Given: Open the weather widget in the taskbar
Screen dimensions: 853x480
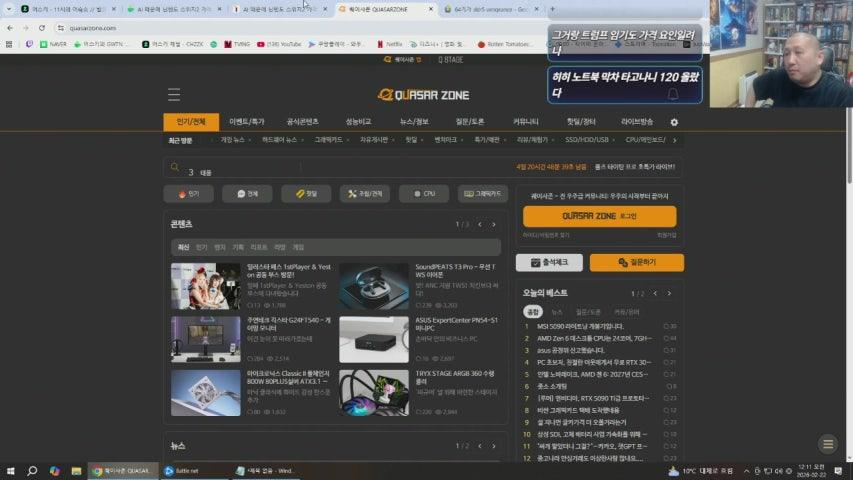Looking at the screenshot, I should tap(703, 471).
